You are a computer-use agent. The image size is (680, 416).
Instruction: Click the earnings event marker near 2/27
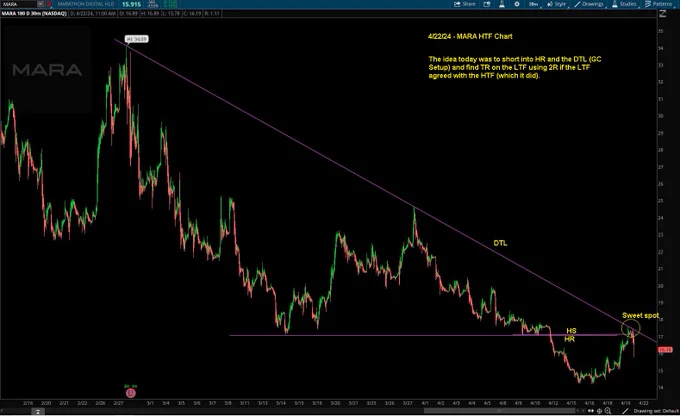pyautogui.click(x=131, y=393)
